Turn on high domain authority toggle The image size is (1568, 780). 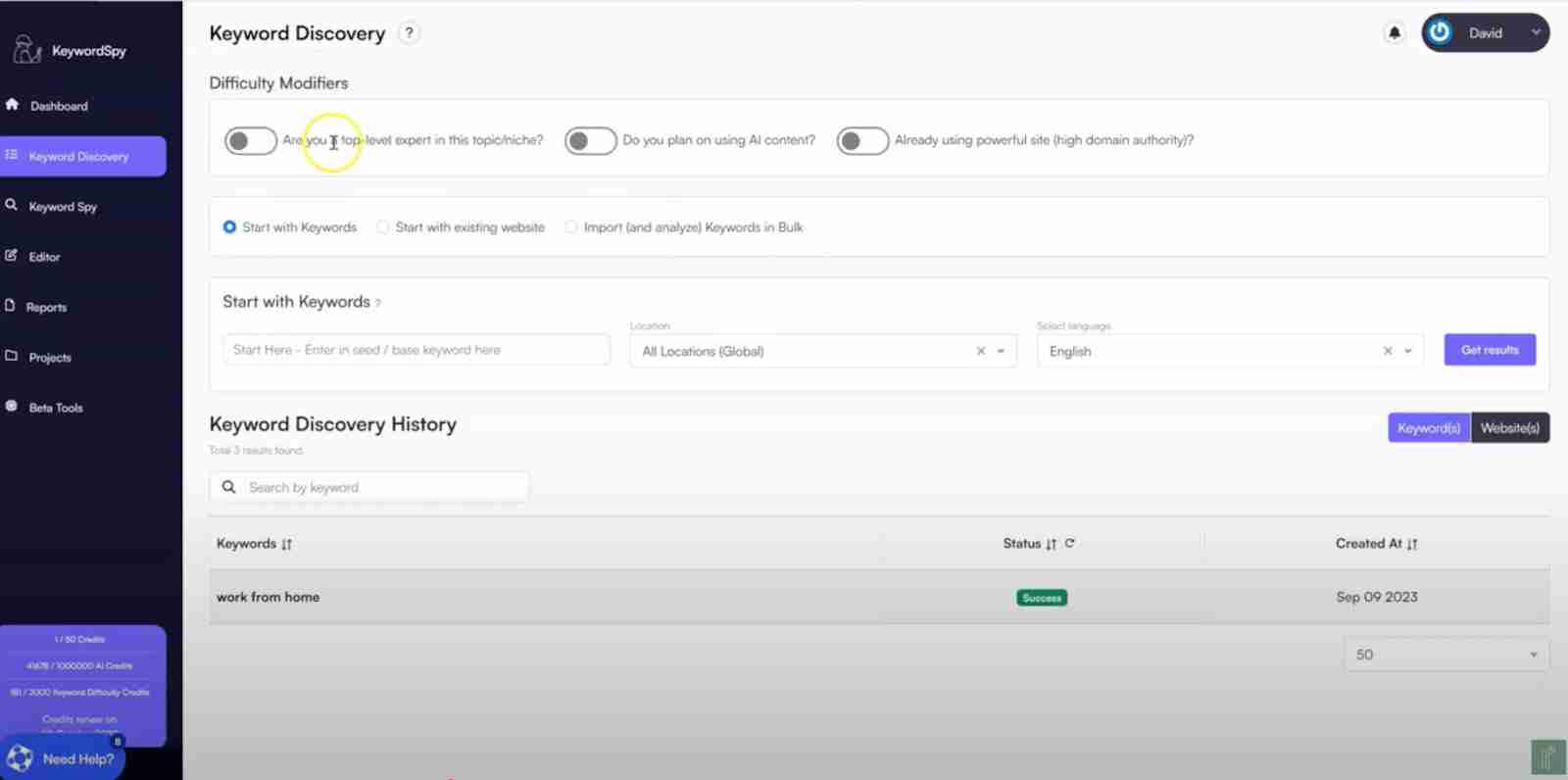pos(862,141)
